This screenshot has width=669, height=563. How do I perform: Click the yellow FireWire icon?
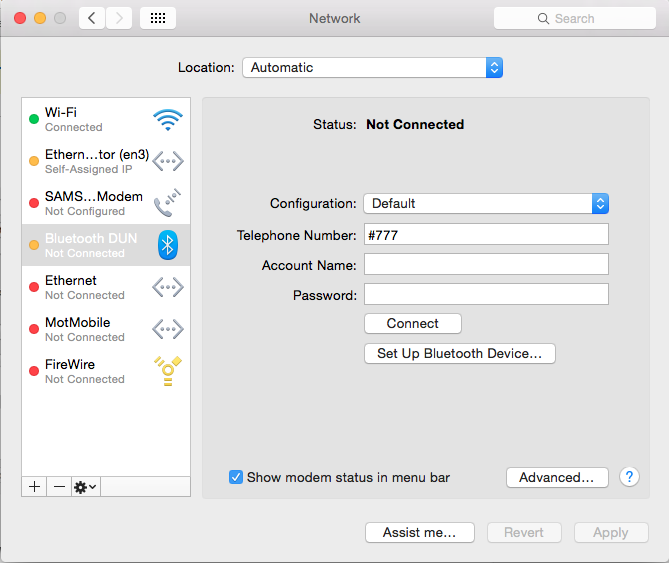168,371
